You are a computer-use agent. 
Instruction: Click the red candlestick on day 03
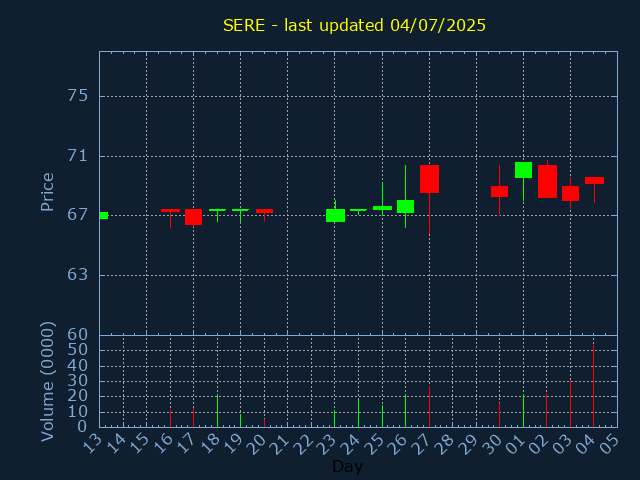[x=570, y=193]
